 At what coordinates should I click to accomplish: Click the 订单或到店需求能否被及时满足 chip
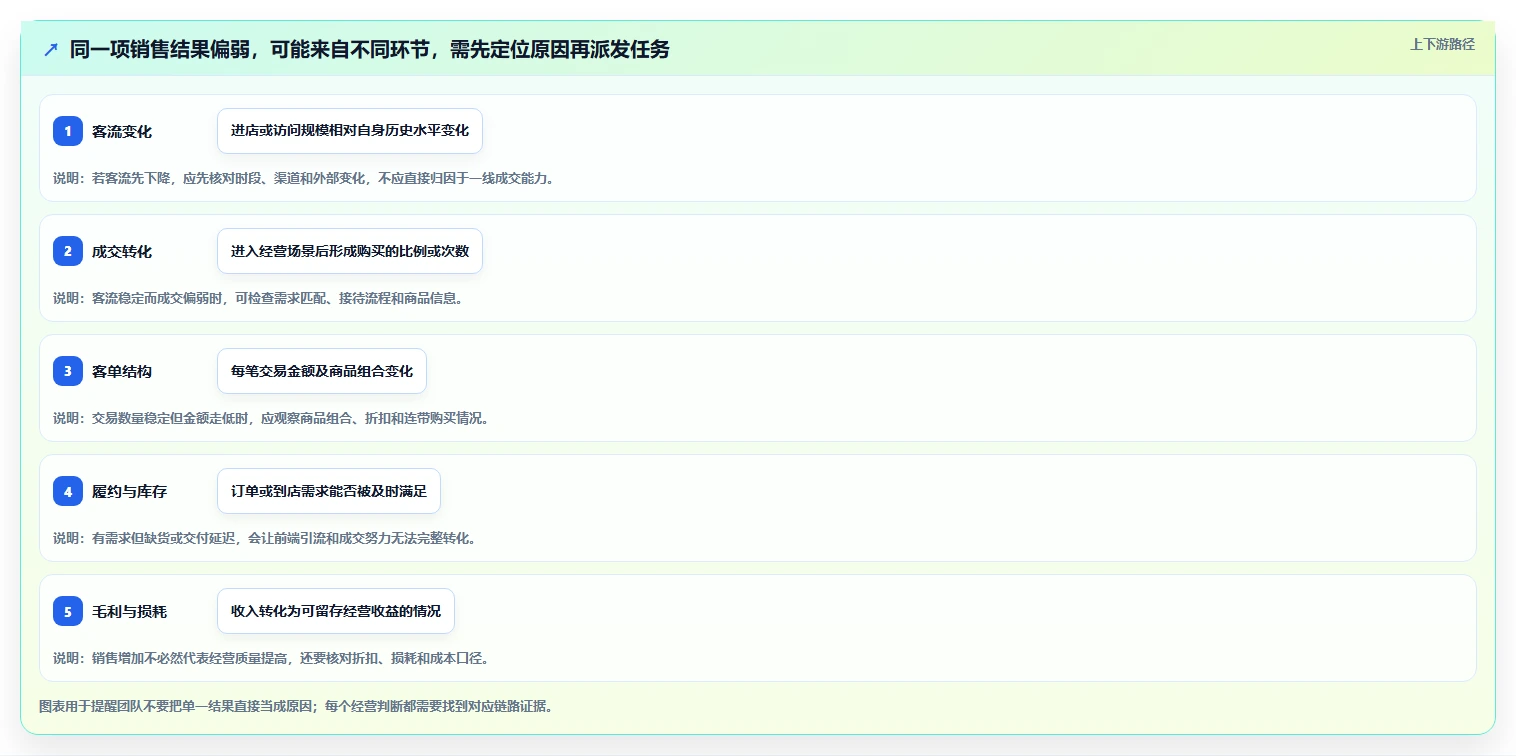click(329, 491)
